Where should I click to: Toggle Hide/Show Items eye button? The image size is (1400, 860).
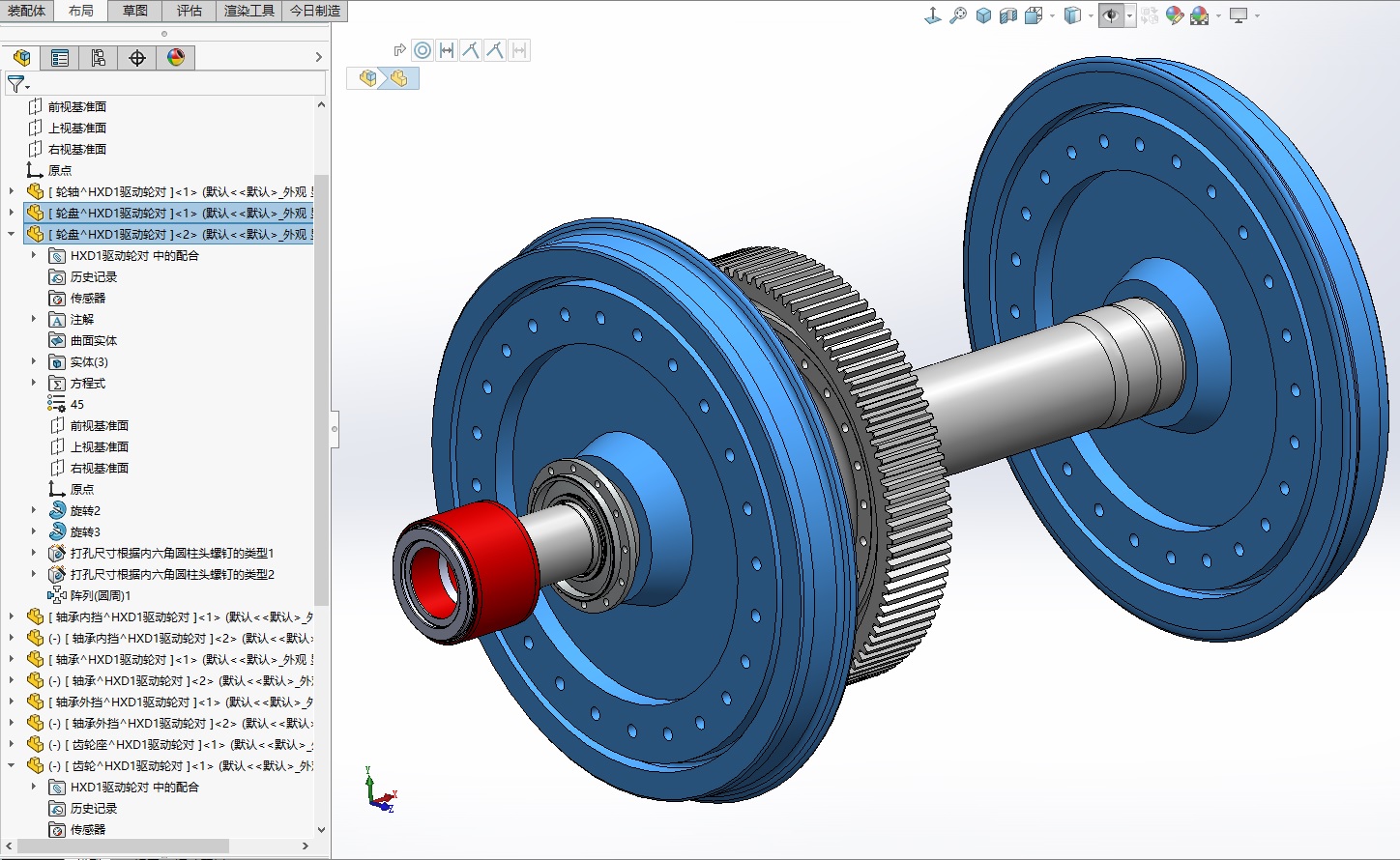point(1111,15)
